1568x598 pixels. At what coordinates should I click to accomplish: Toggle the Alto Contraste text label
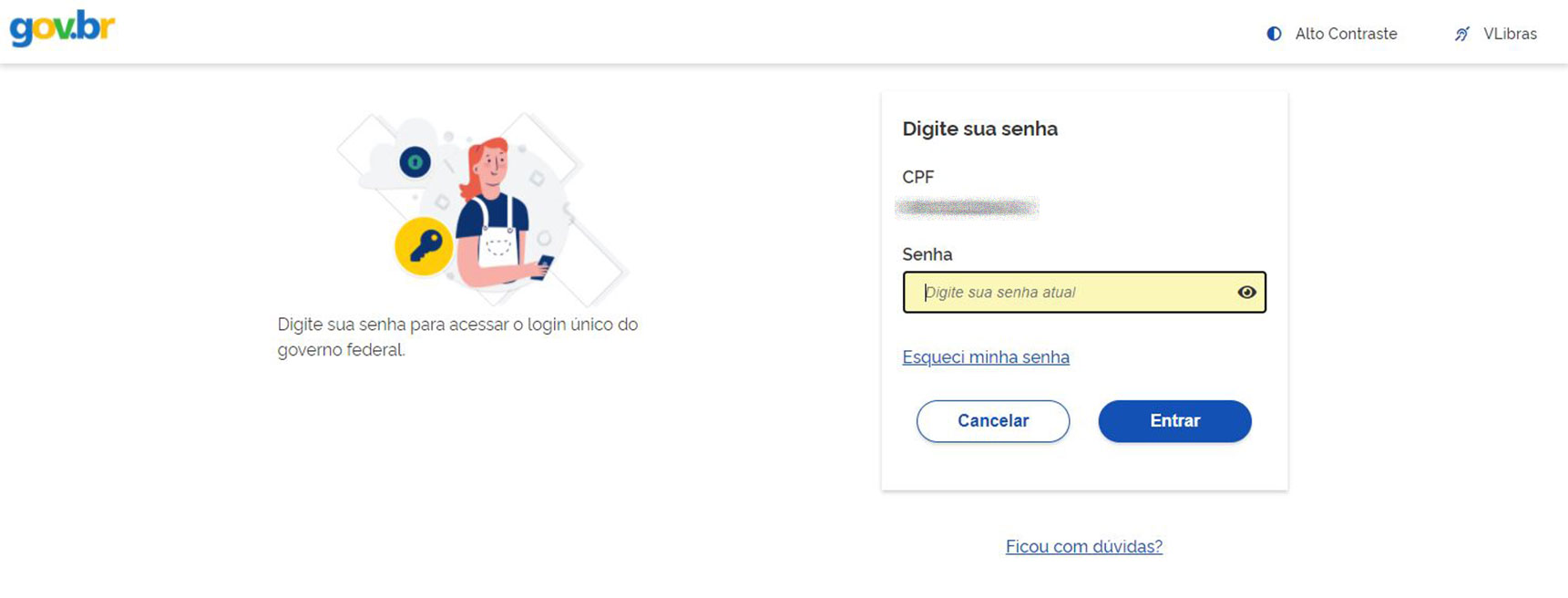click(1346, 34)
